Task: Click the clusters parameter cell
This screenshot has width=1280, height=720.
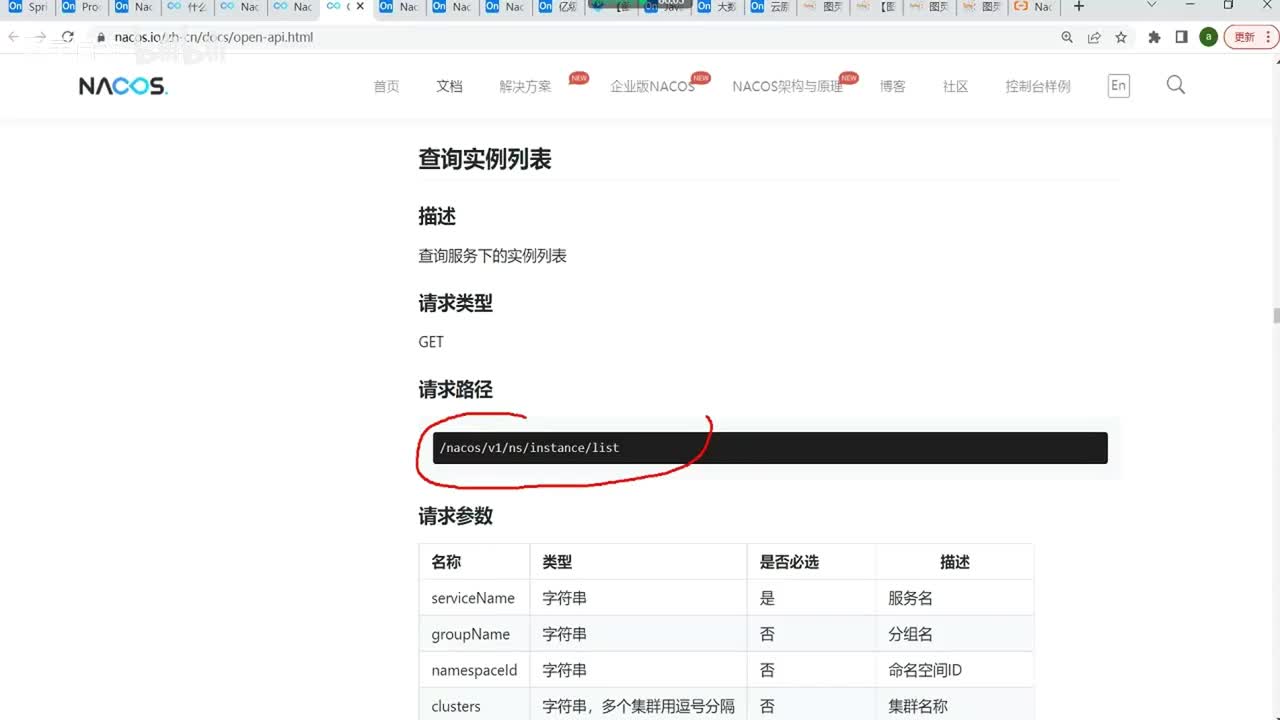Action: tap(473, 706)
